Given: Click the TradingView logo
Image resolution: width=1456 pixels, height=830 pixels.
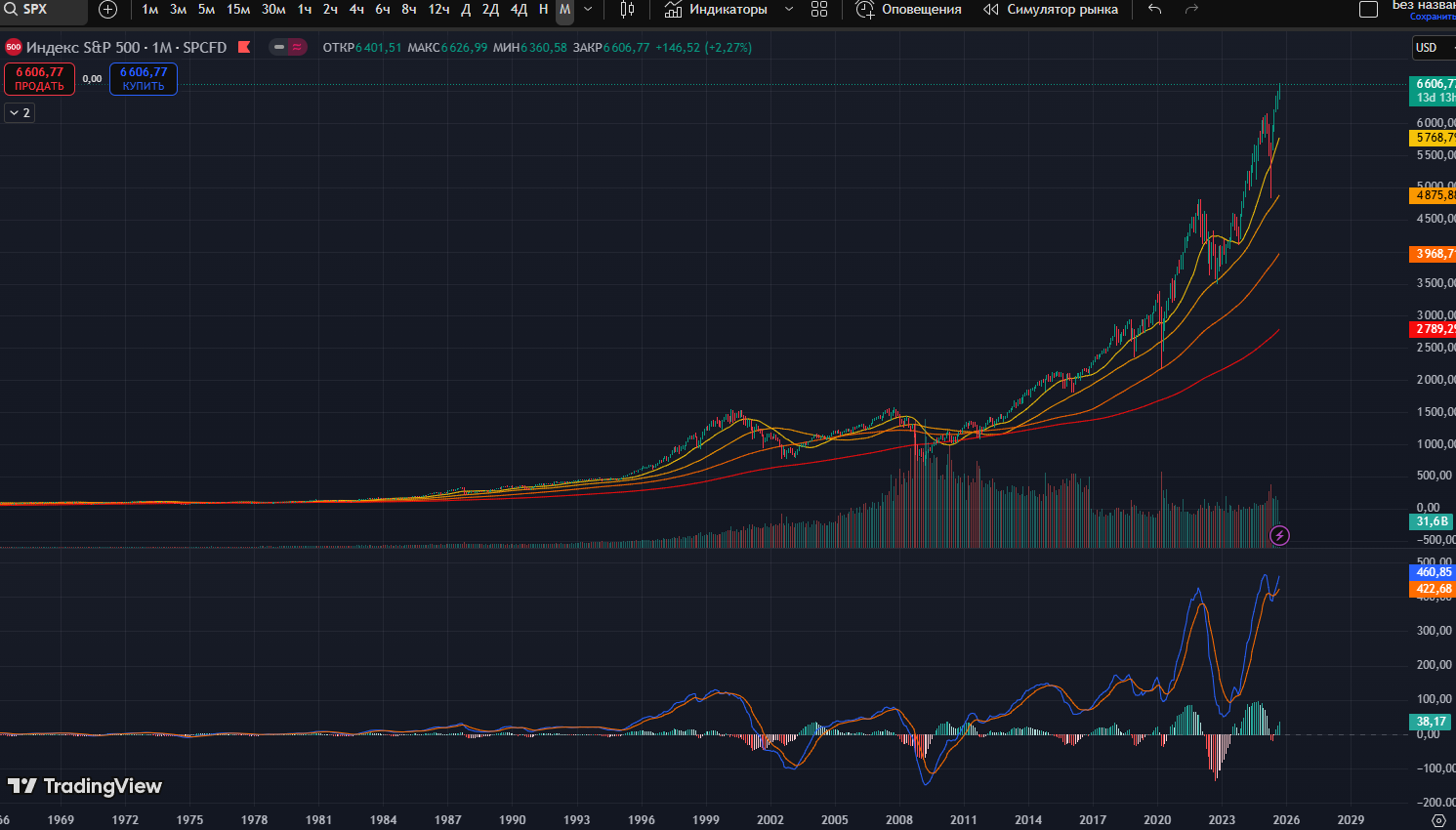Looking at the screenshot, I should 85,786.
